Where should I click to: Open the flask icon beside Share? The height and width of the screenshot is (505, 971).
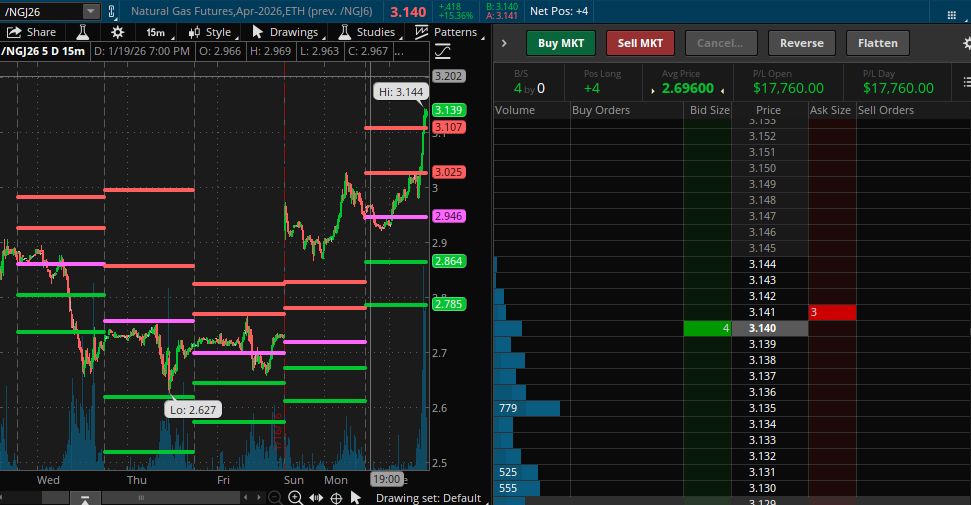pyautogui.click(x=84, y=32)
